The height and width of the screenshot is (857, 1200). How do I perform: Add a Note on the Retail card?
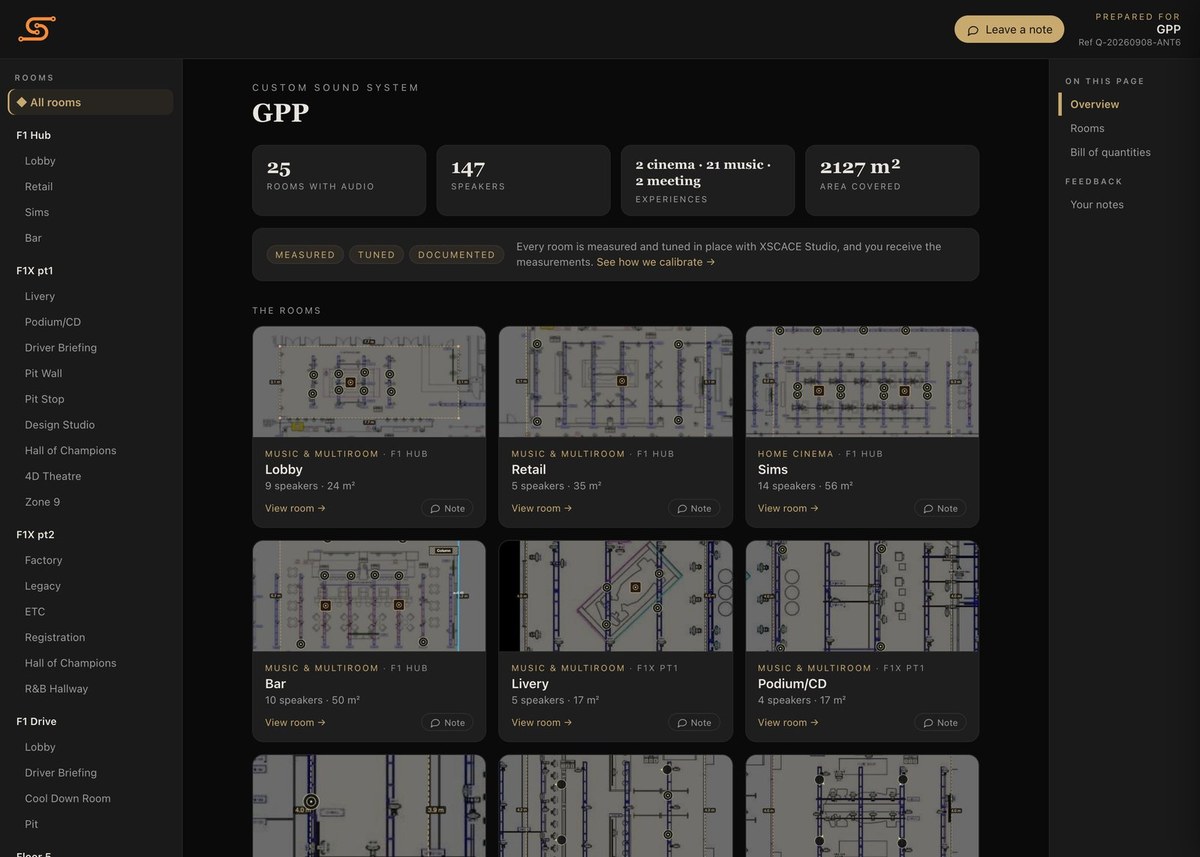(694, 508)
